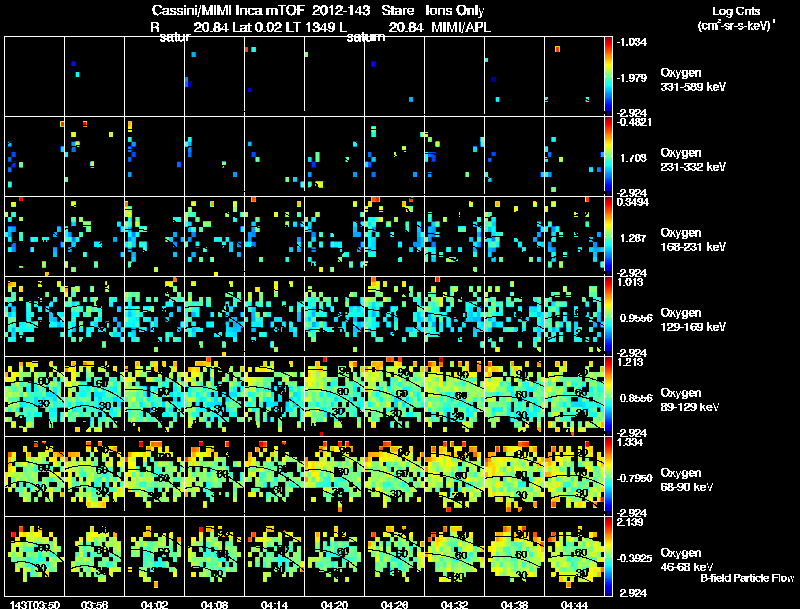The width and height of the screenshot is (800, 609).
Task: Choose the Oxygen 46-68 keV image at 143T03:50
Action: (x=35, y=556)
